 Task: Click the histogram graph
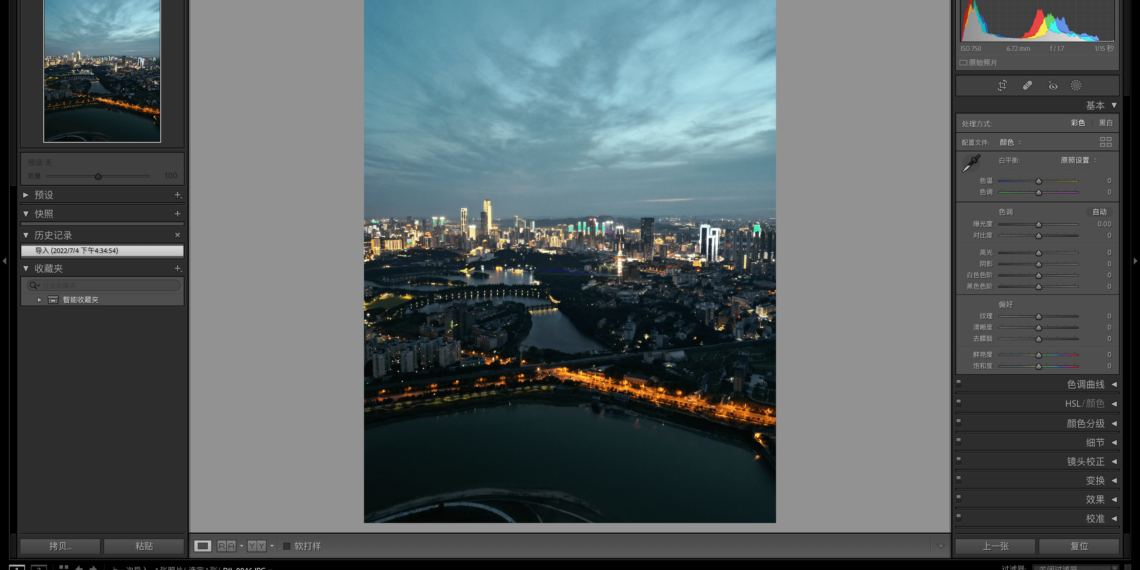[1037, 21]
